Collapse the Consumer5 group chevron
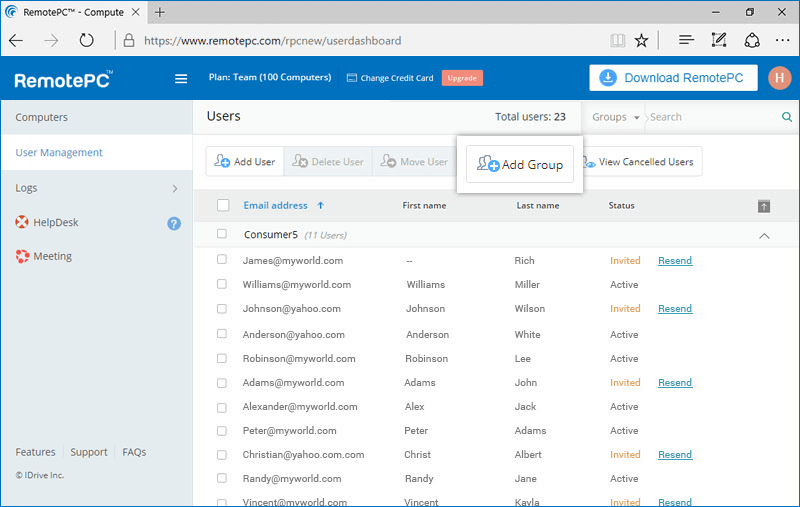The width and height of the screenshot is (800, 507). tap(764, 236)
